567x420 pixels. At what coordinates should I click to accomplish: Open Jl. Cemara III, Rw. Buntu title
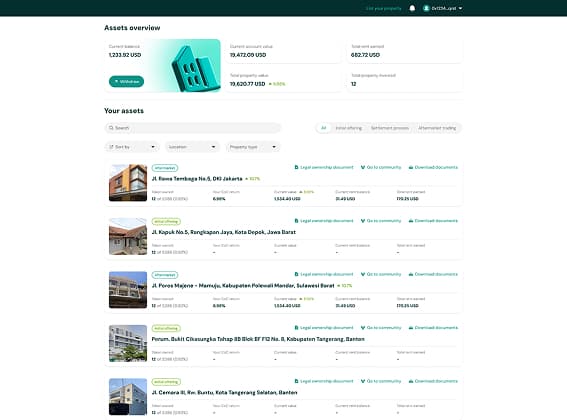pos(225,393)
